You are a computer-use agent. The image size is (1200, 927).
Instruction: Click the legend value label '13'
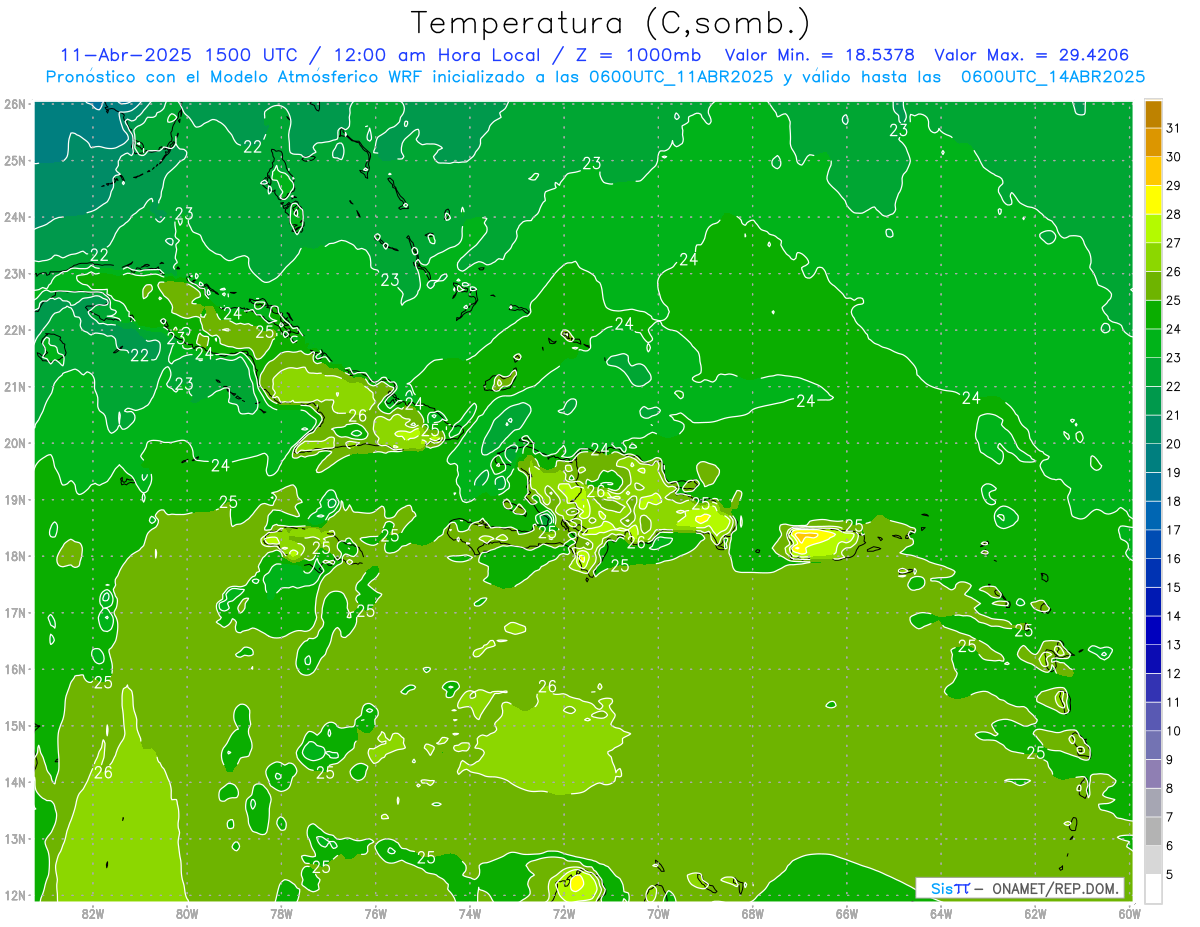1173,645
